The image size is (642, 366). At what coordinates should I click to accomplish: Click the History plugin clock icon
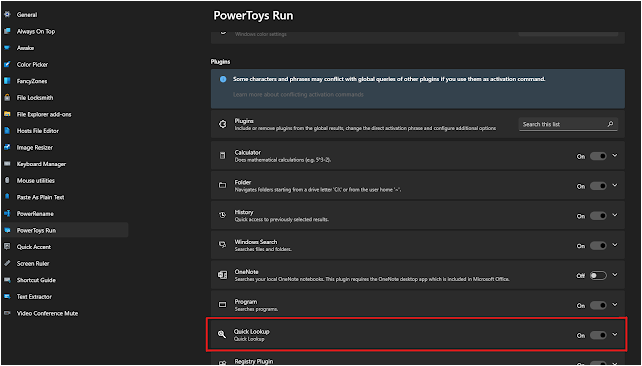pyautogui.click(x=222, y=215)
